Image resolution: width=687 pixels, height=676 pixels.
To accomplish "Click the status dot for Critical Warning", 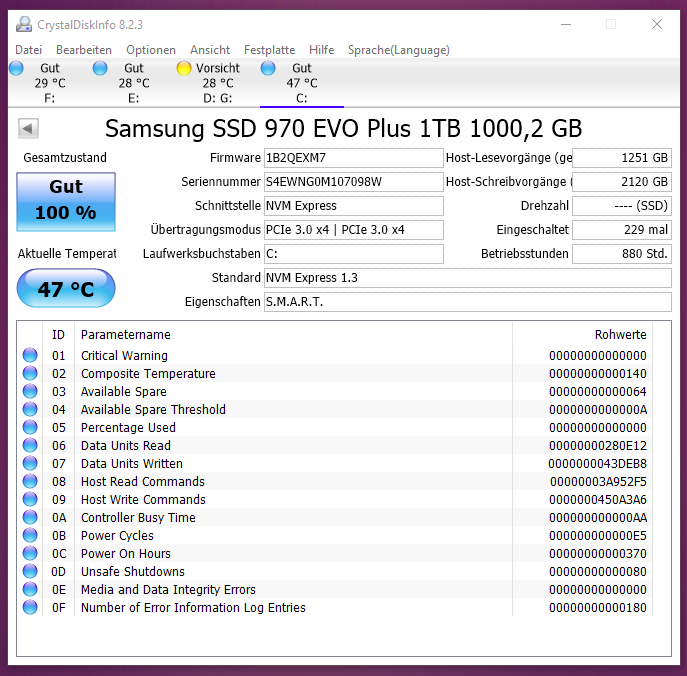I will click(30, 355).
